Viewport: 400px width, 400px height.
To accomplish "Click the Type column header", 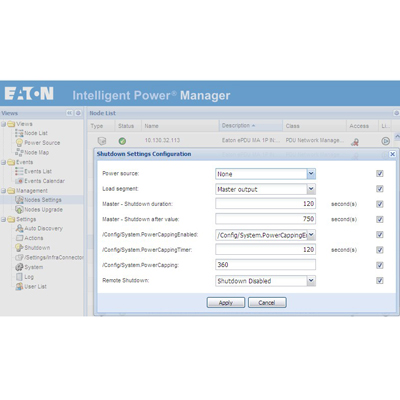I will (101, 126).
